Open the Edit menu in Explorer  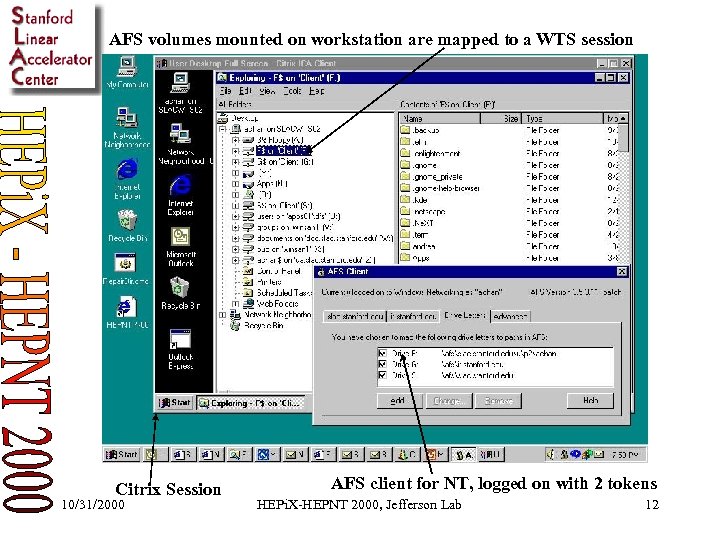245,91
